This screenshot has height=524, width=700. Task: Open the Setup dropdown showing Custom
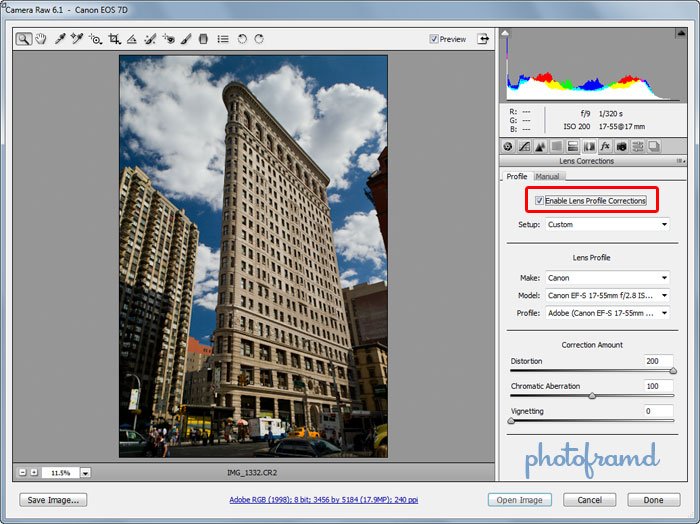click(608, 225)
